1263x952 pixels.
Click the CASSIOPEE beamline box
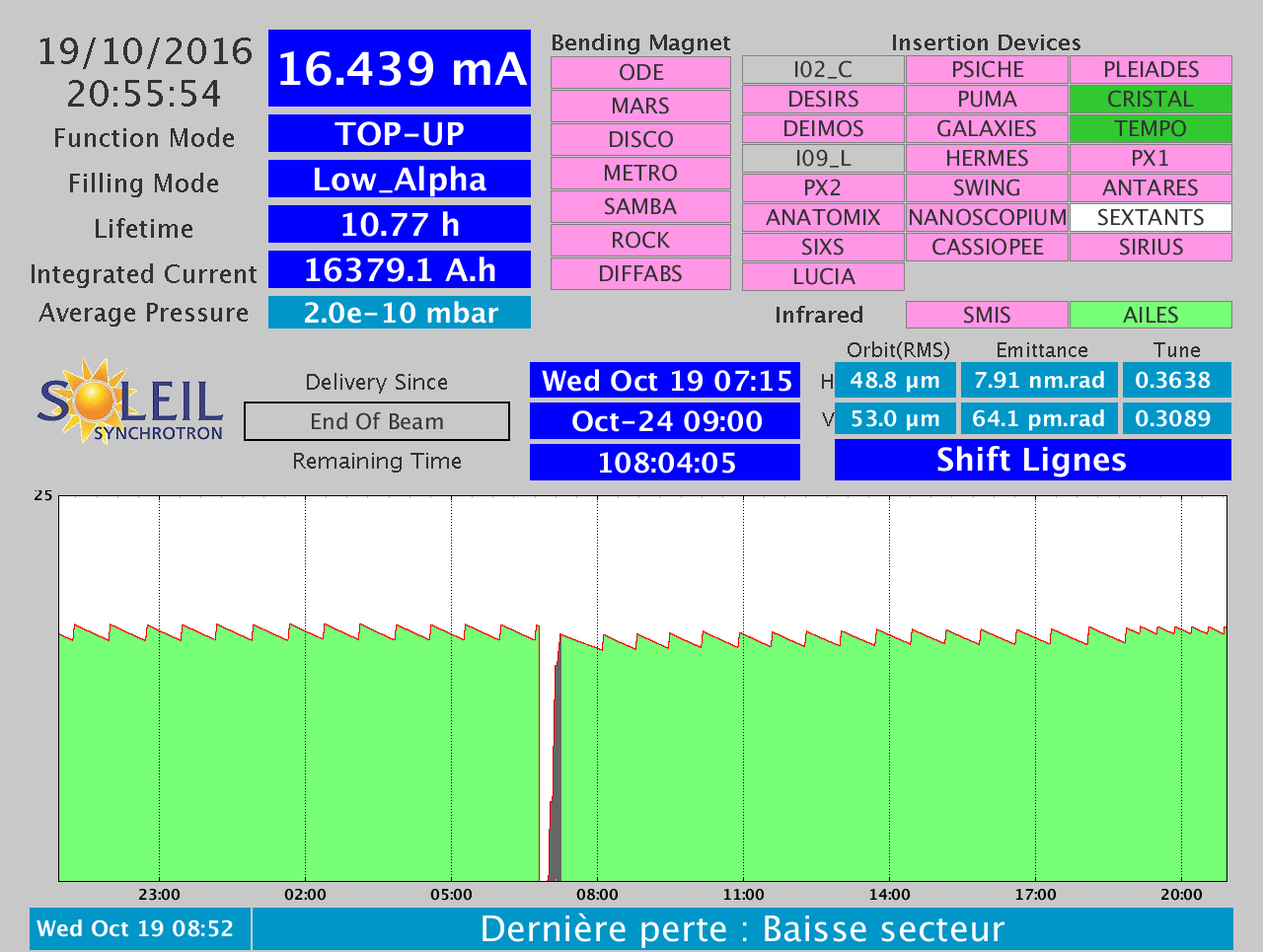click(x=987, y=248)
